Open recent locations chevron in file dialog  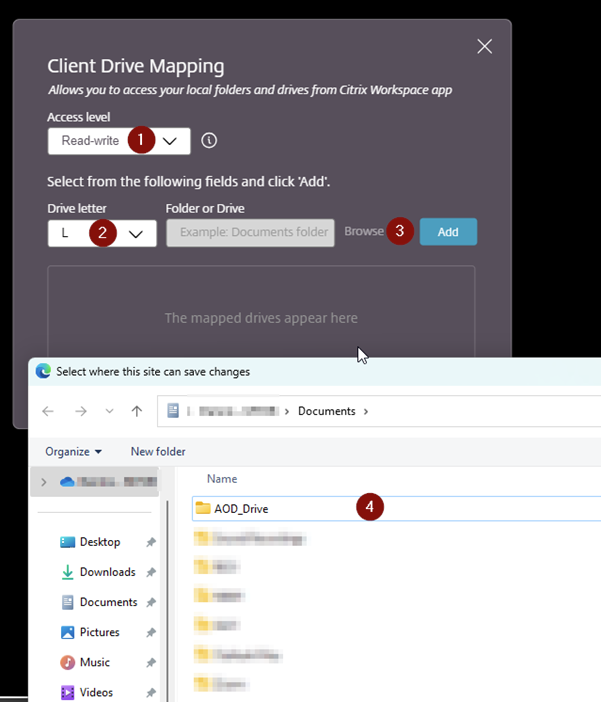(109, 411)
